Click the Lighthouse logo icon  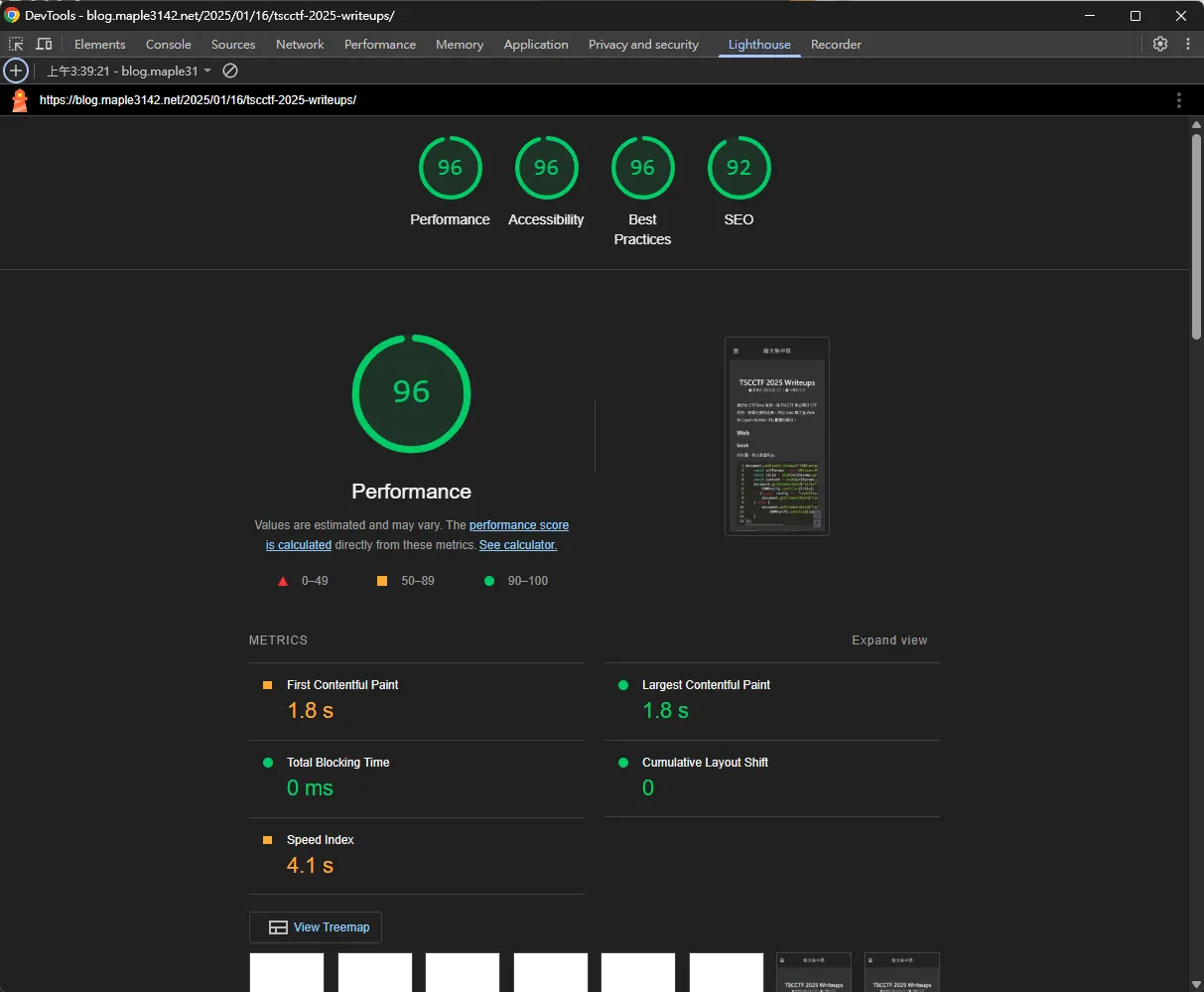pos(19,100)
